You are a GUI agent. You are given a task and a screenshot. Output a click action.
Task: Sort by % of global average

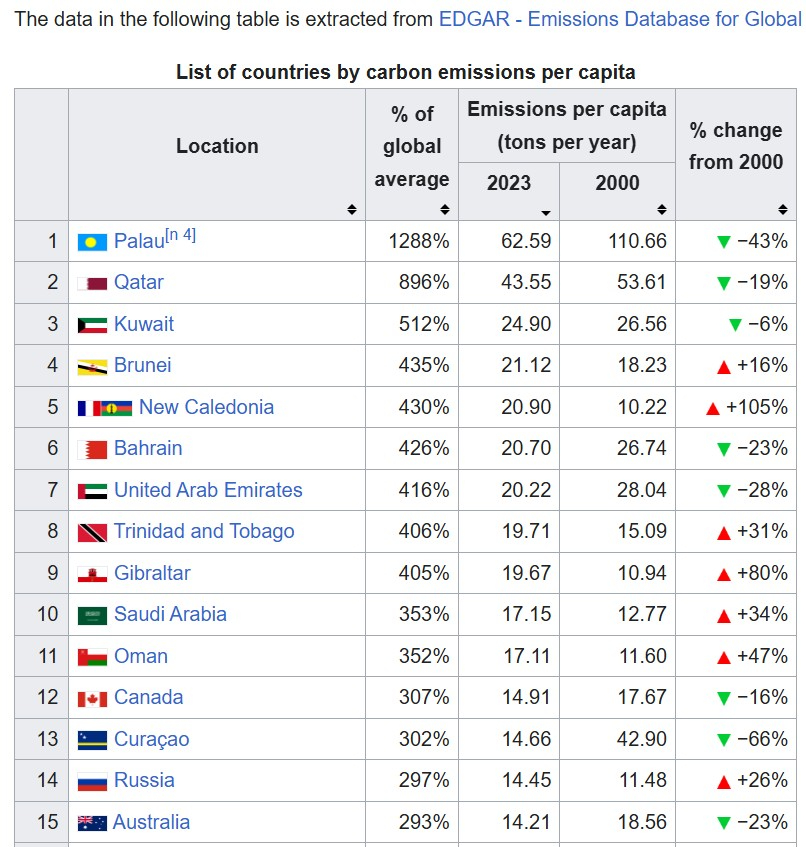(445, 210)
